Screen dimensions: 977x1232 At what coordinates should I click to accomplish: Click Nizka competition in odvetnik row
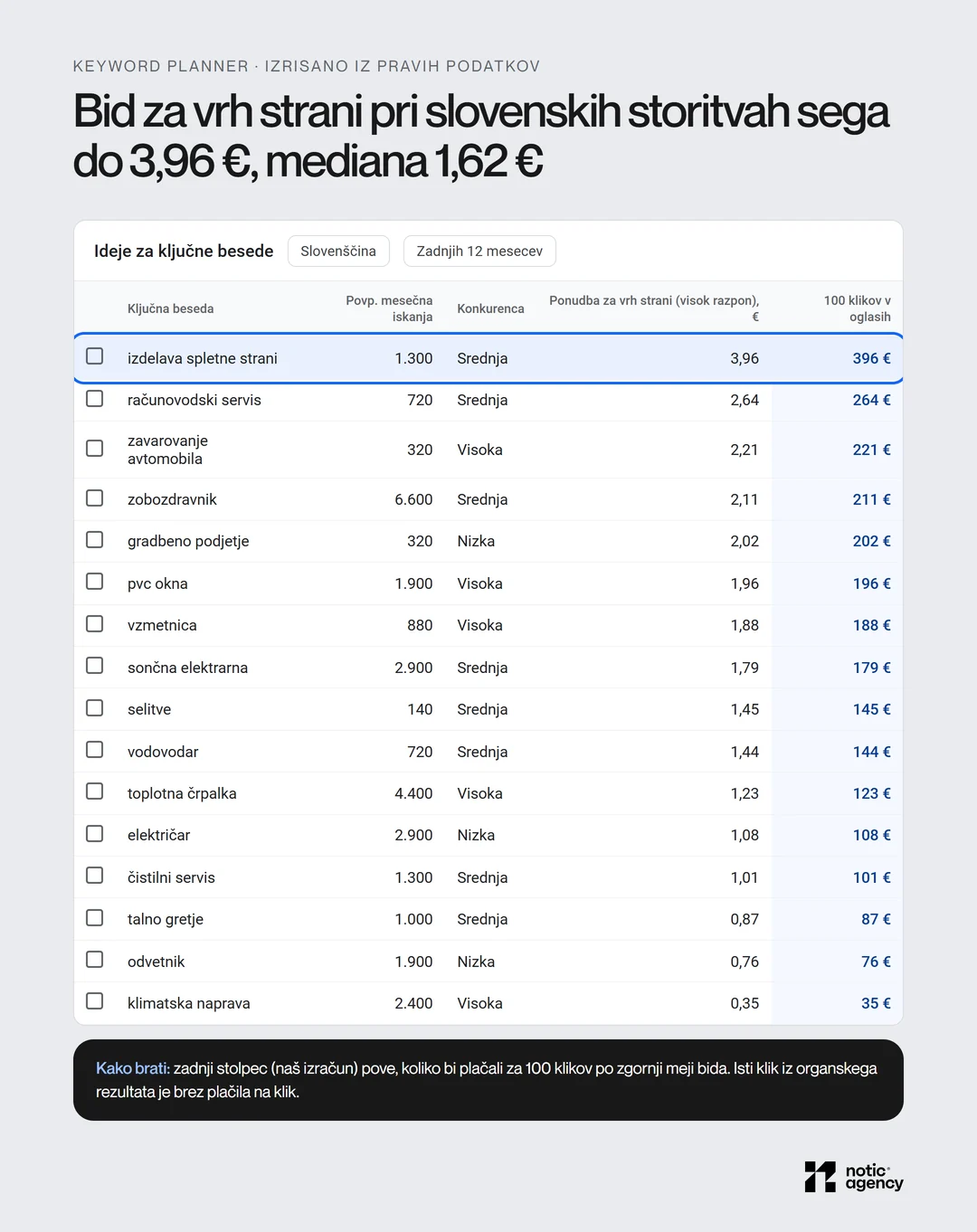click(476, 962)
